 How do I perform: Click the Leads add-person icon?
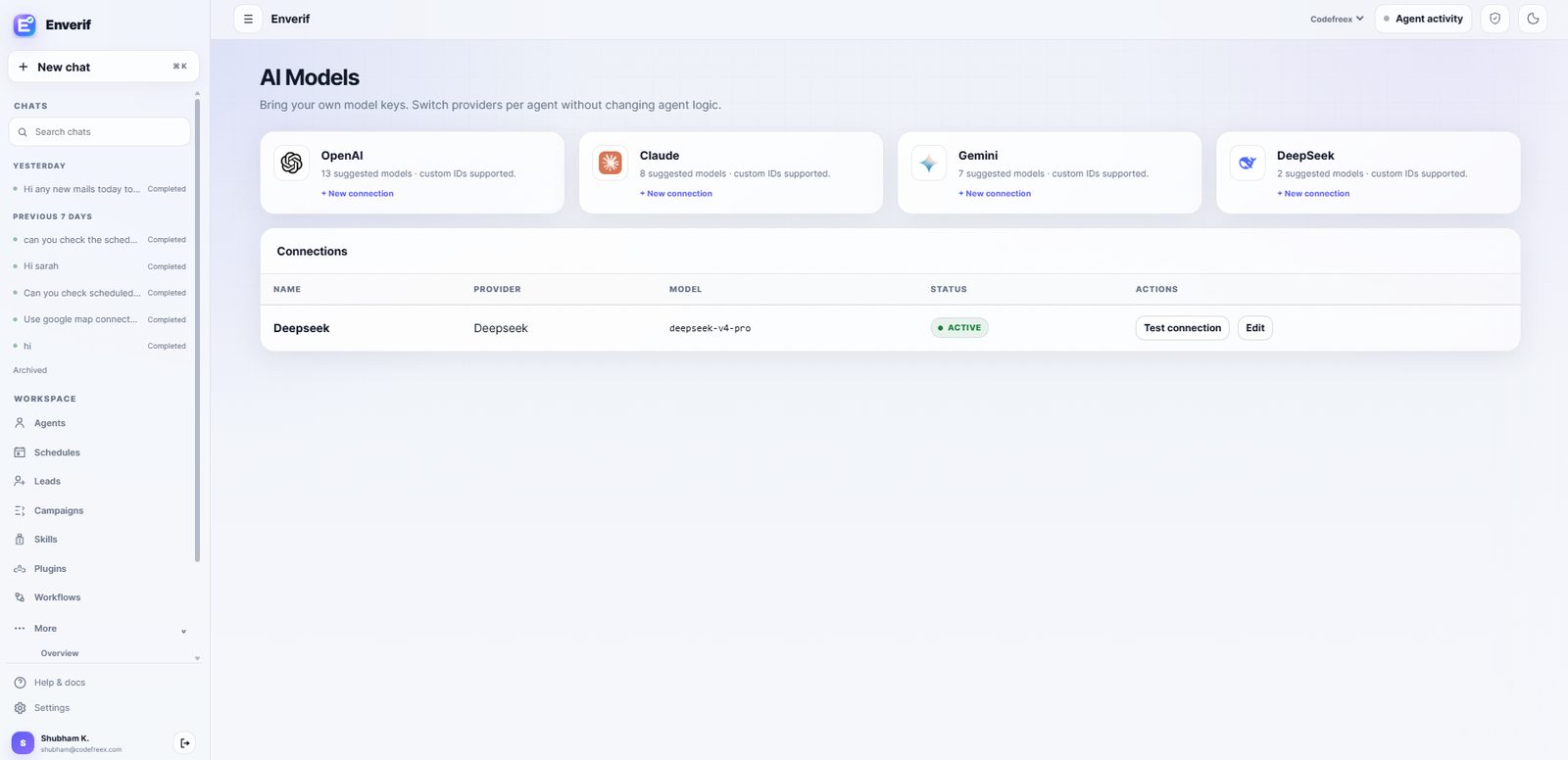pos(20,481)
